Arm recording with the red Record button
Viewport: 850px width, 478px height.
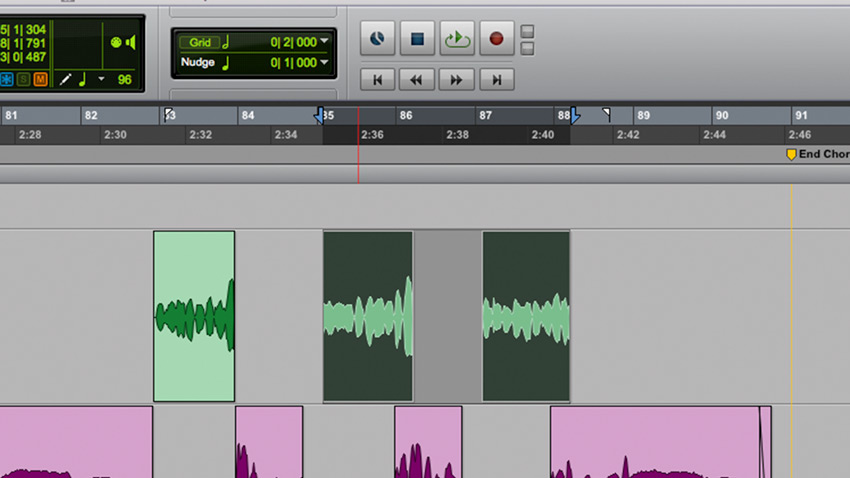click(497, 38)
